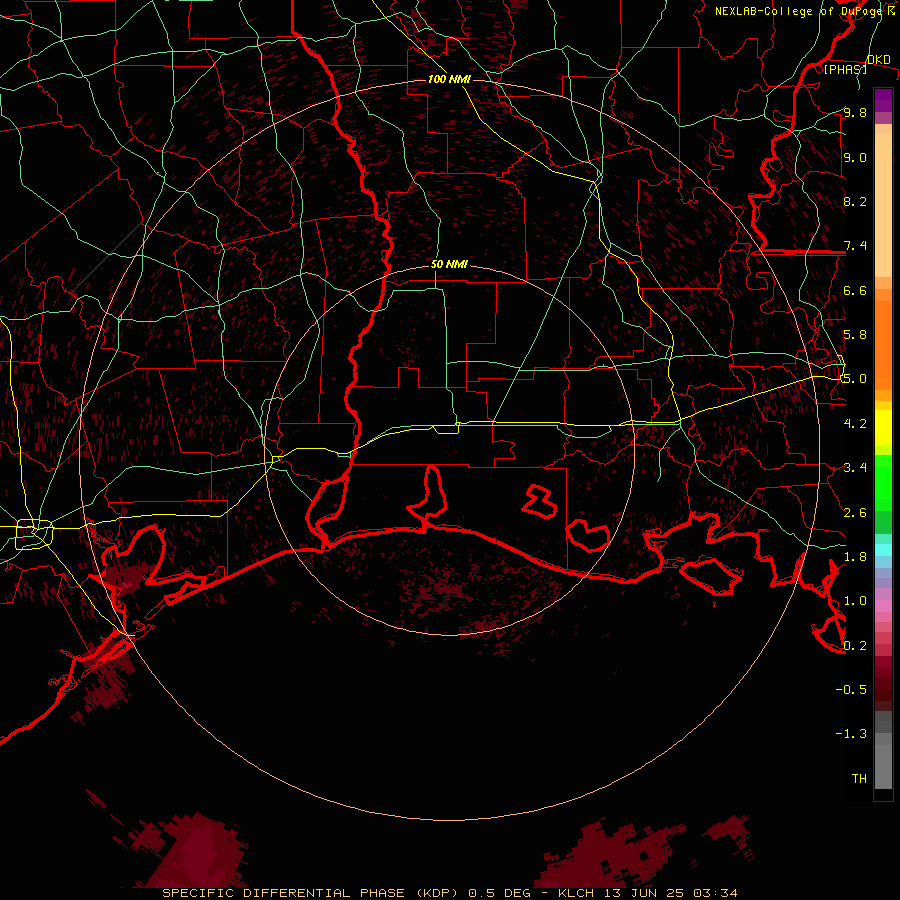Click the yellow highway loop at the map's left edge

34,534
